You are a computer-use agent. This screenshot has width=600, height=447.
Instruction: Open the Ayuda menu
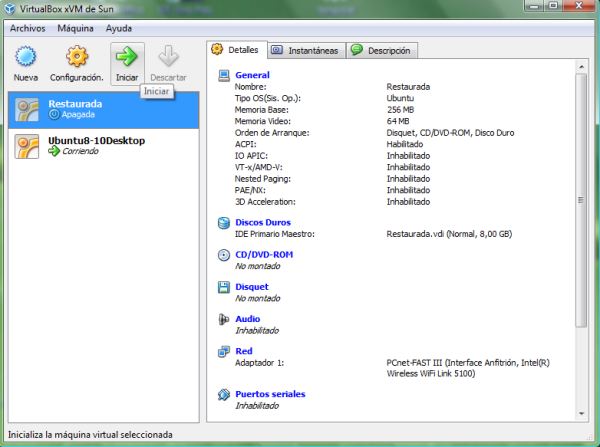coord(118,28)
